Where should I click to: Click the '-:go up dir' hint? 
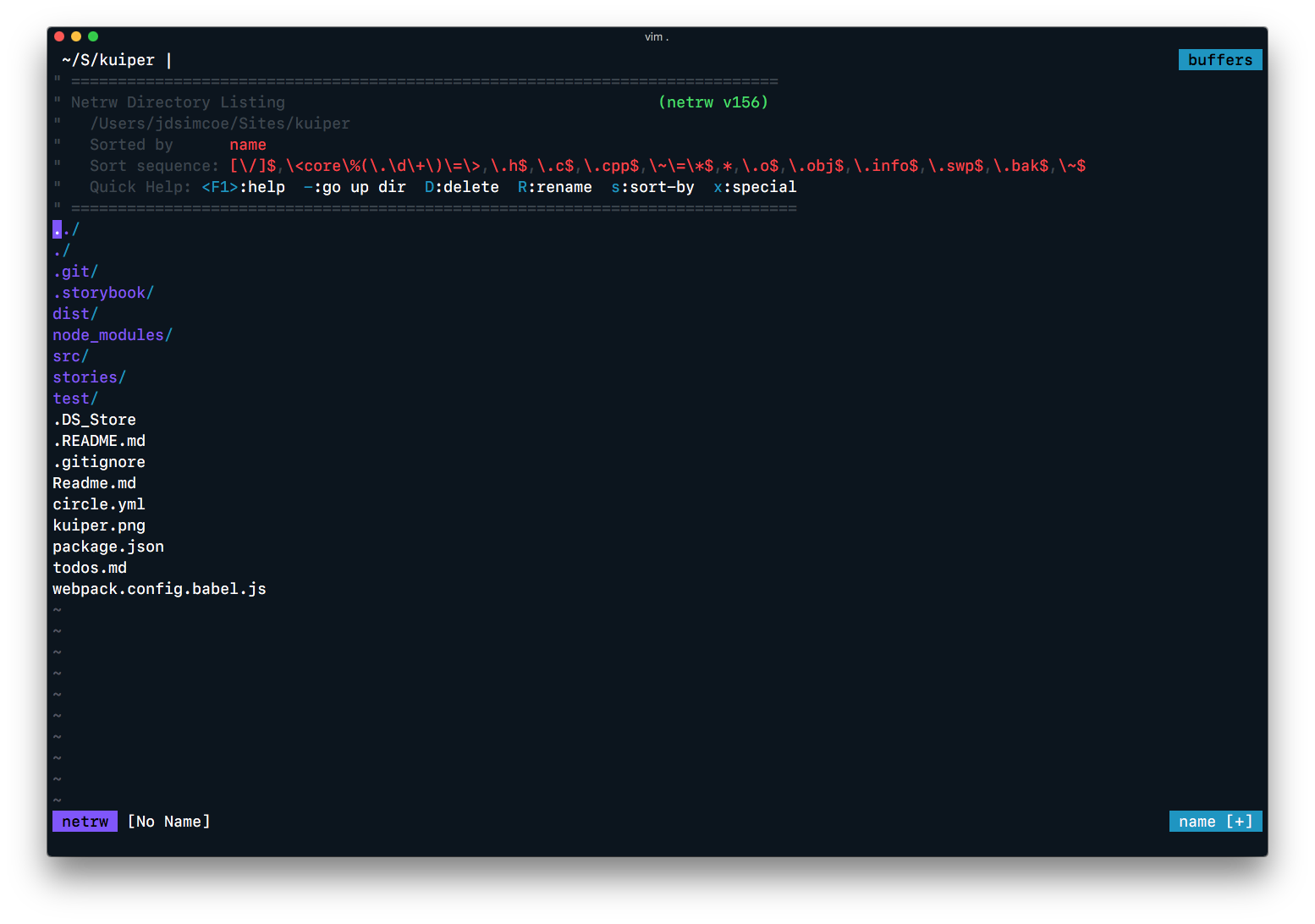[355, 187]
